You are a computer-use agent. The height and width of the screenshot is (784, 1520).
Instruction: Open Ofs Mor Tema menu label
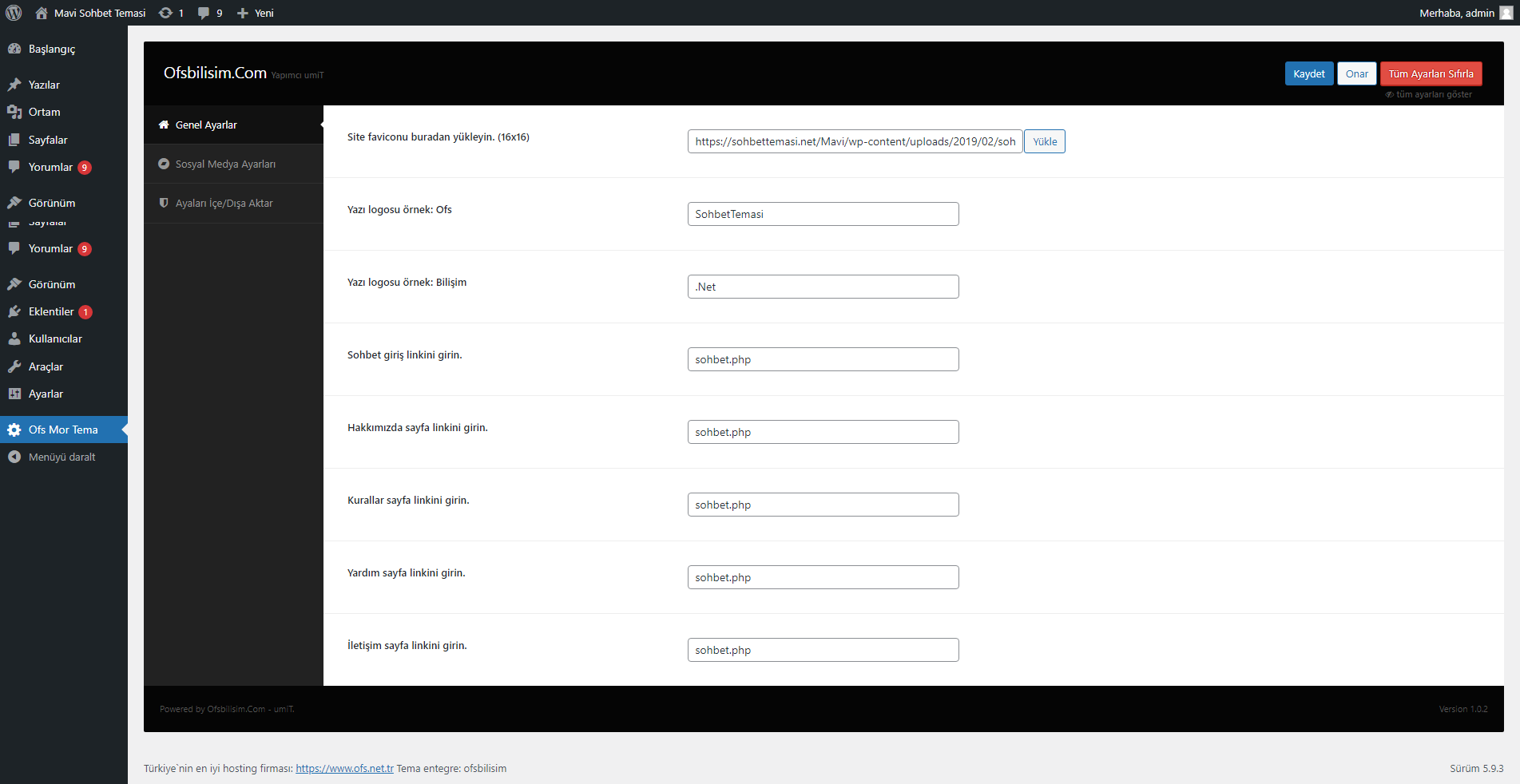[x=63, y=430]
